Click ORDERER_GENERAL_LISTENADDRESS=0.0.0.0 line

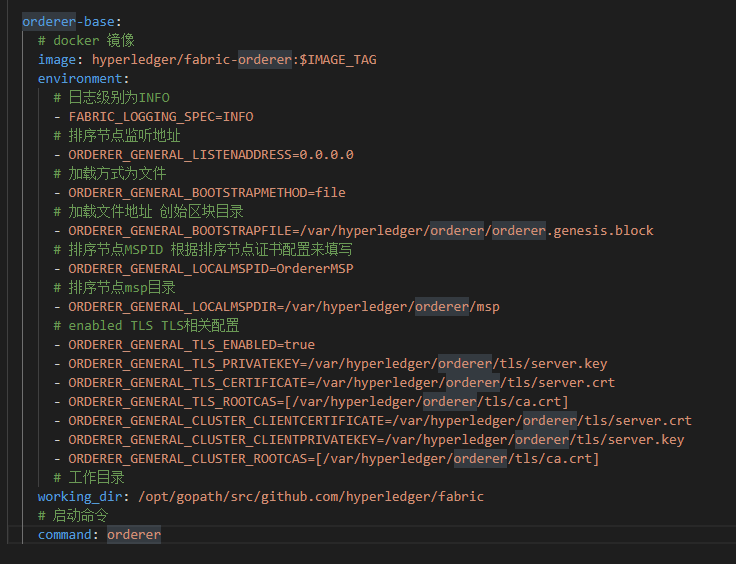click(x=204, y=154)
